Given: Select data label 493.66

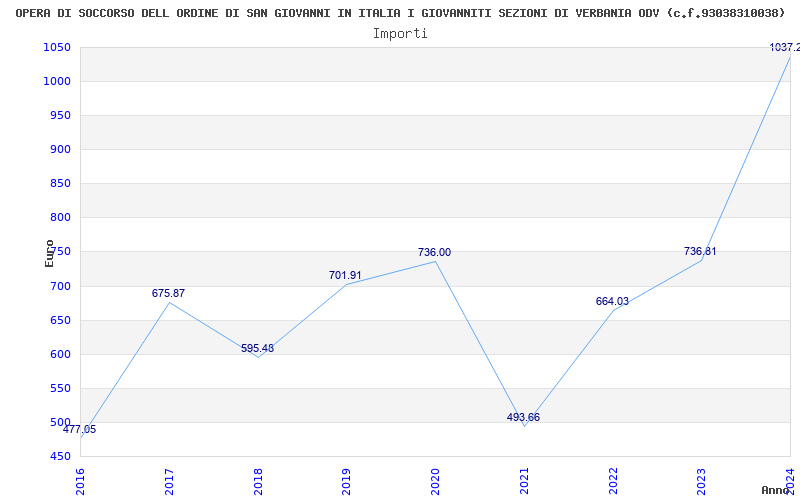Looking at the screenshot, I should click(x=523, y=417).
